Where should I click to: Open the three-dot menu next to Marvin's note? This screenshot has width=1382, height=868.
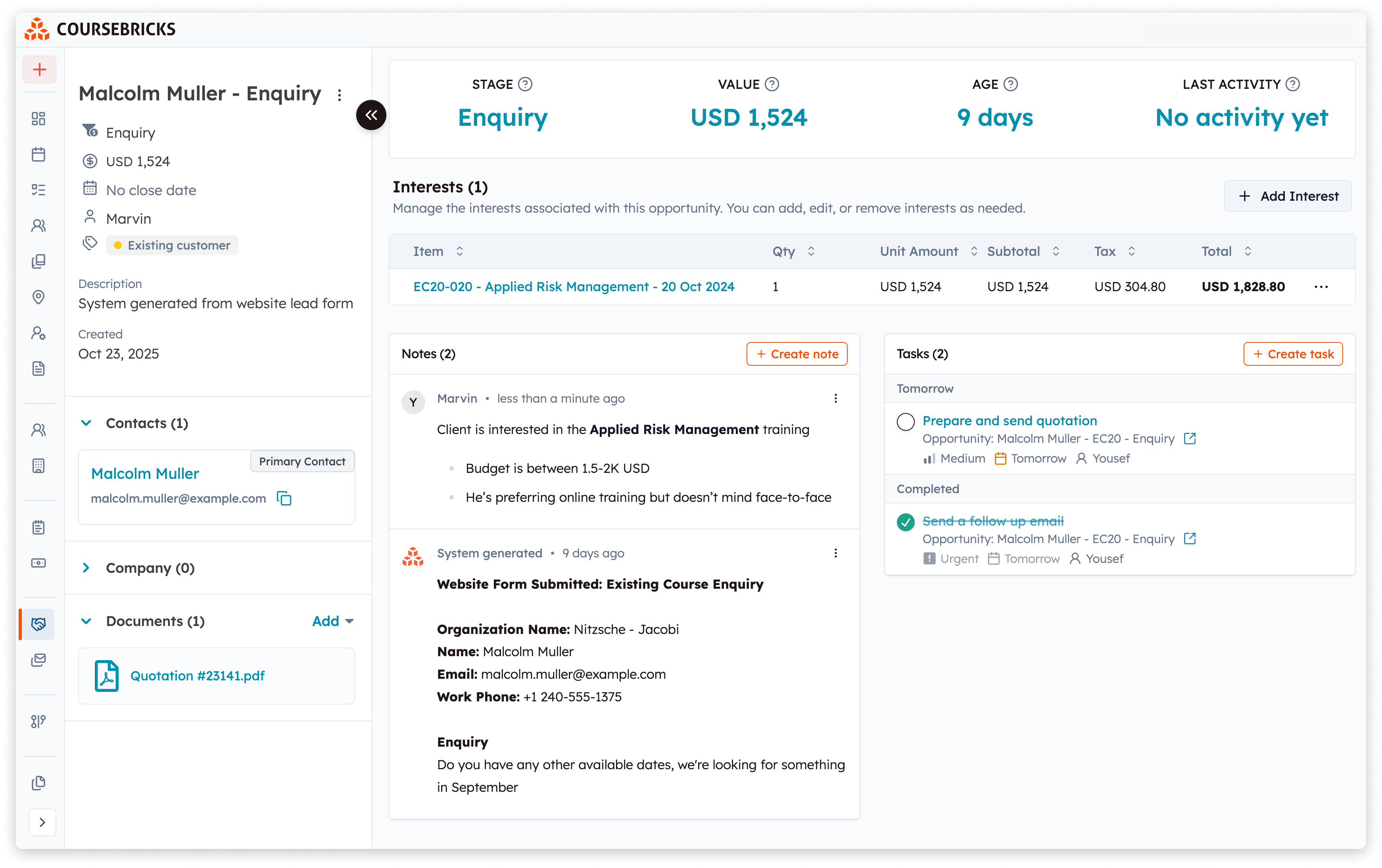836,398
